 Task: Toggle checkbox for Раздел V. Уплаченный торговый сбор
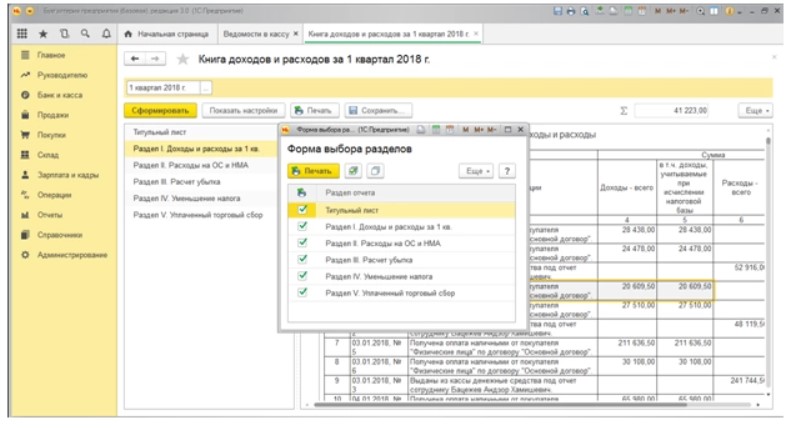pyautogui.click(x=303, y=292)
